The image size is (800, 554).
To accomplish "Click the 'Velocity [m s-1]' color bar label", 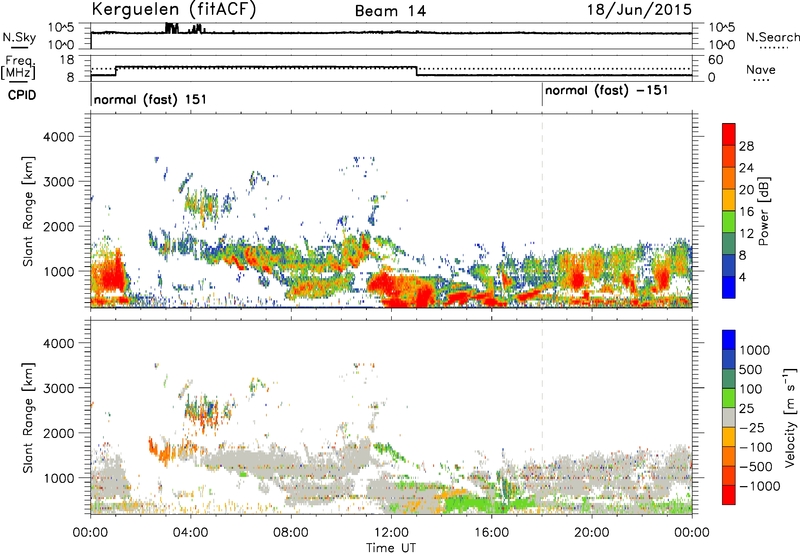I will (790, 417).
